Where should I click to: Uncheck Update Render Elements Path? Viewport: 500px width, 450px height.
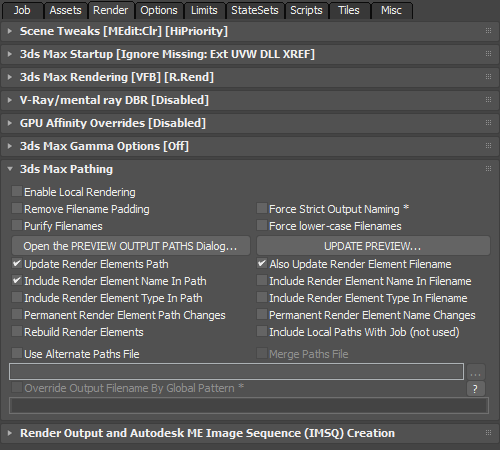point(17,264)
